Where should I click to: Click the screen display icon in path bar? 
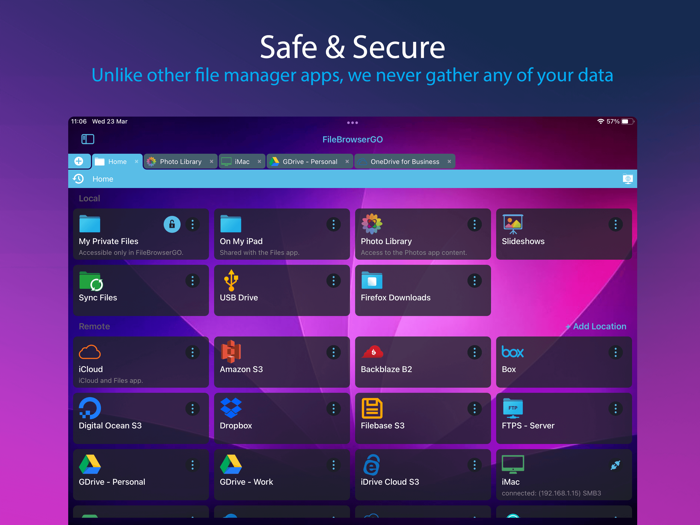(628, 179)
